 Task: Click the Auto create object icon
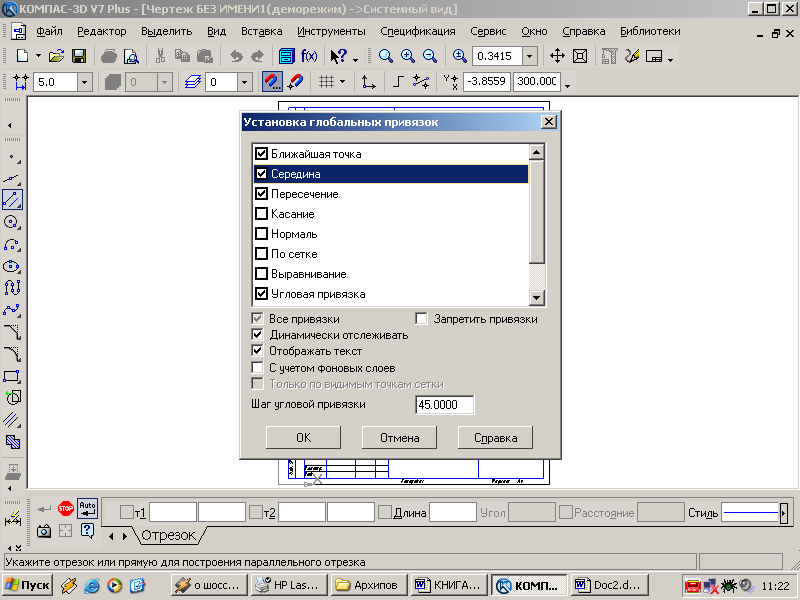87,509
